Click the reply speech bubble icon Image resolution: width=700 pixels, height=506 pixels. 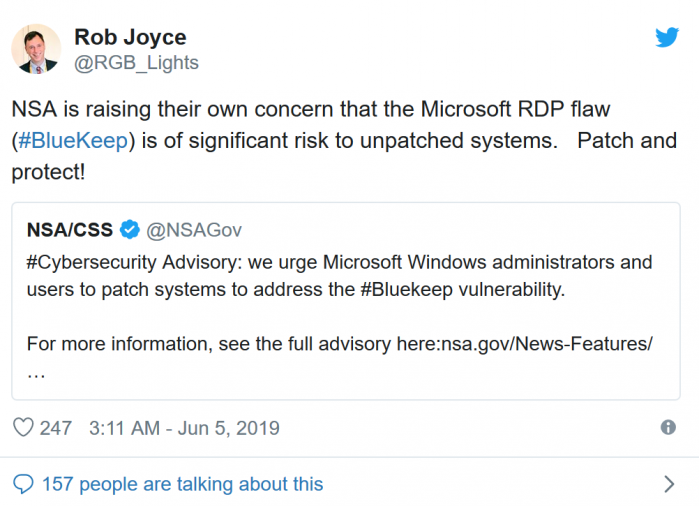[23, 484]
